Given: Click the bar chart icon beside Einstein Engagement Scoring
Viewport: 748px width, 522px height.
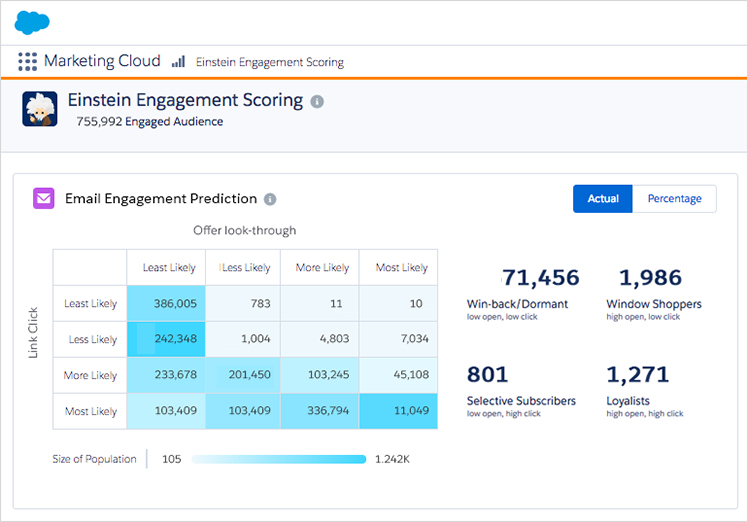Looking at the screenshot, I should coord(178,62).
